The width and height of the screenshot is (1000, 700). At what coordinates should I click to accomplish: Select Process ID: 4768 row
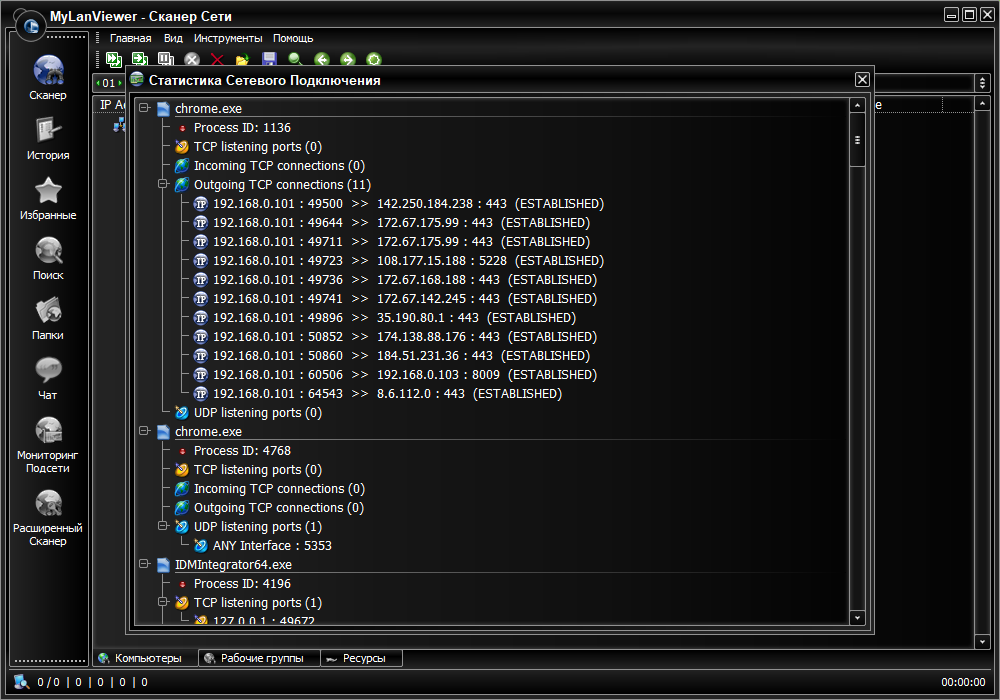[x=242, y=451]
